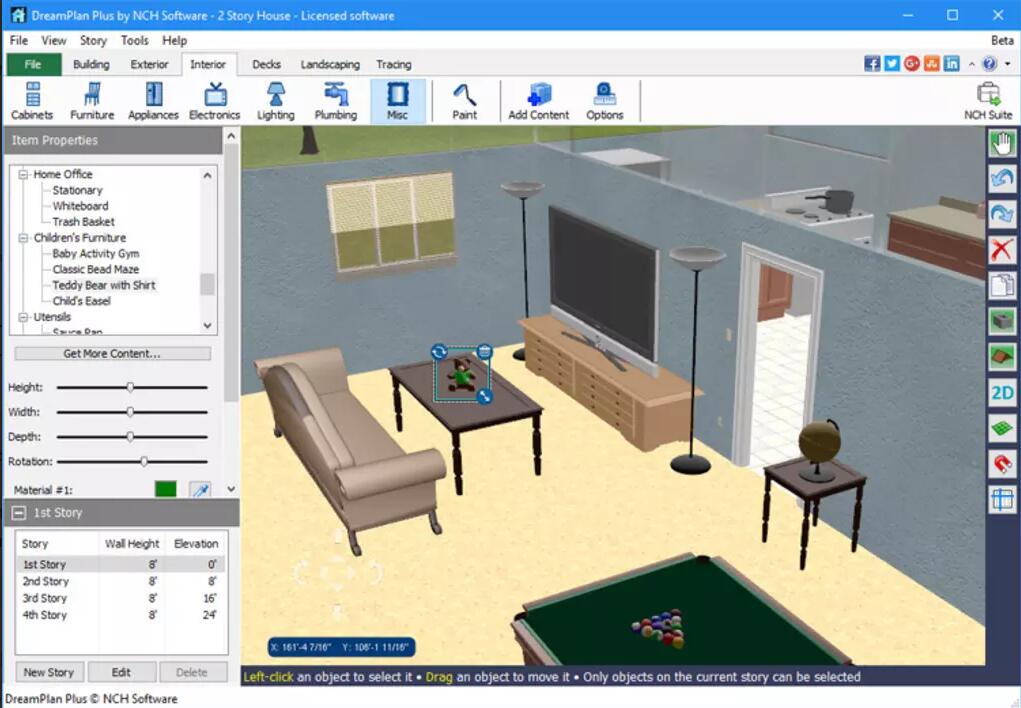
Task: Enable the snap magnet tool
Action: [x=1002, y=463]
